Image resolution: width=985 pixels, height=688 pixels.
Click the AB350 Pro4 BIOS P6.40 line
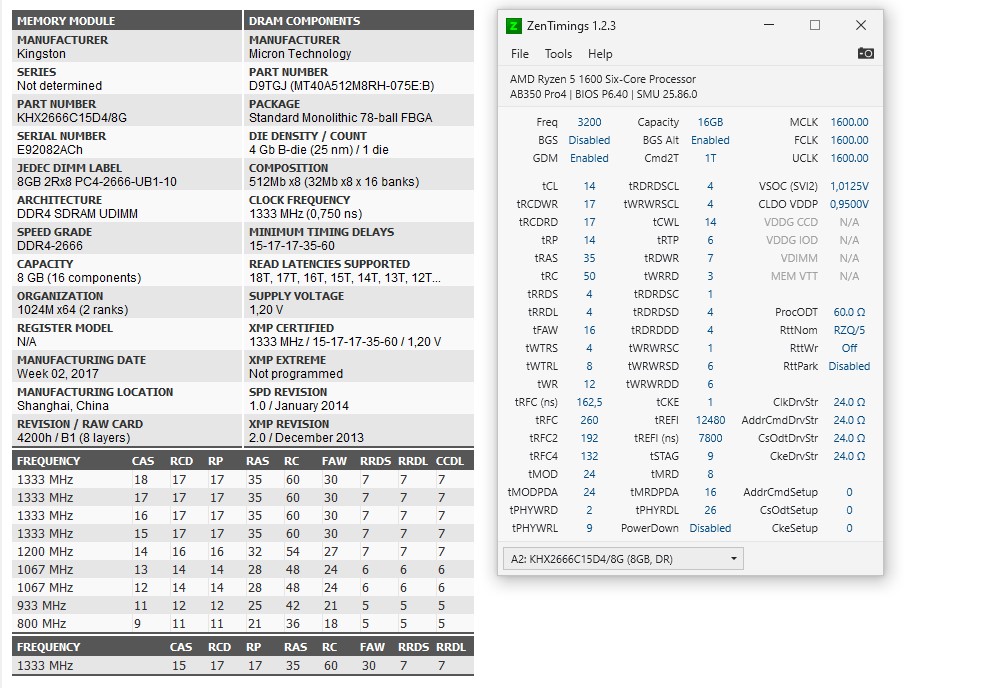pyautogui.click(x=603, y=94)
